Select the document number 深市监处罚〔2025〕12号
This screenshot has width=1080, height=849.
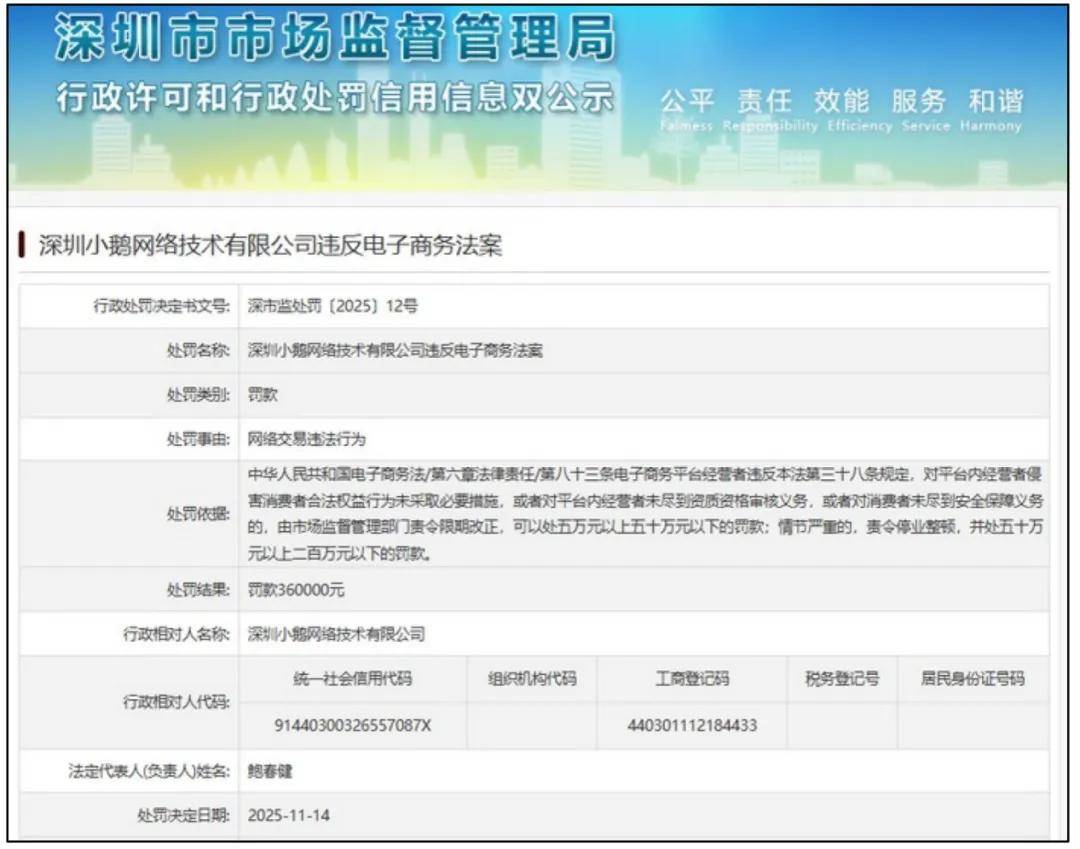[333, 306]
